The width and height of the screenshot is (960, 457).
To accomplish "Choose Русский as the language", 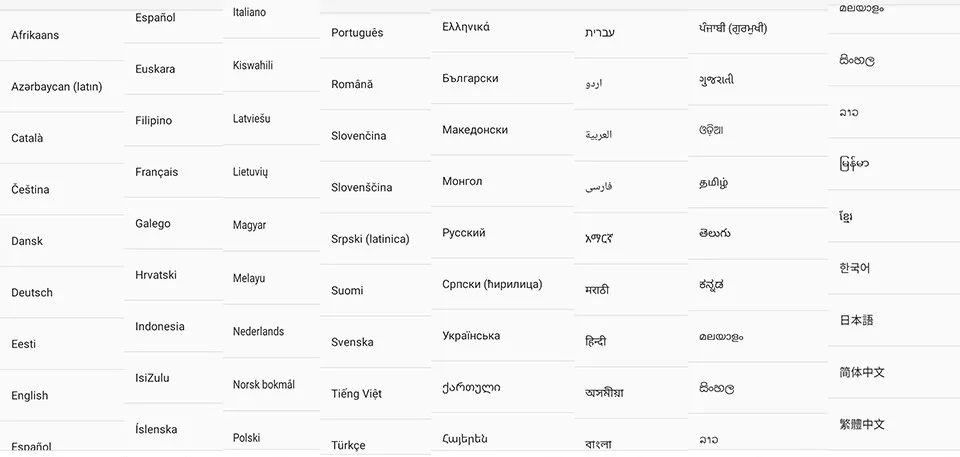I will (503, 233).
